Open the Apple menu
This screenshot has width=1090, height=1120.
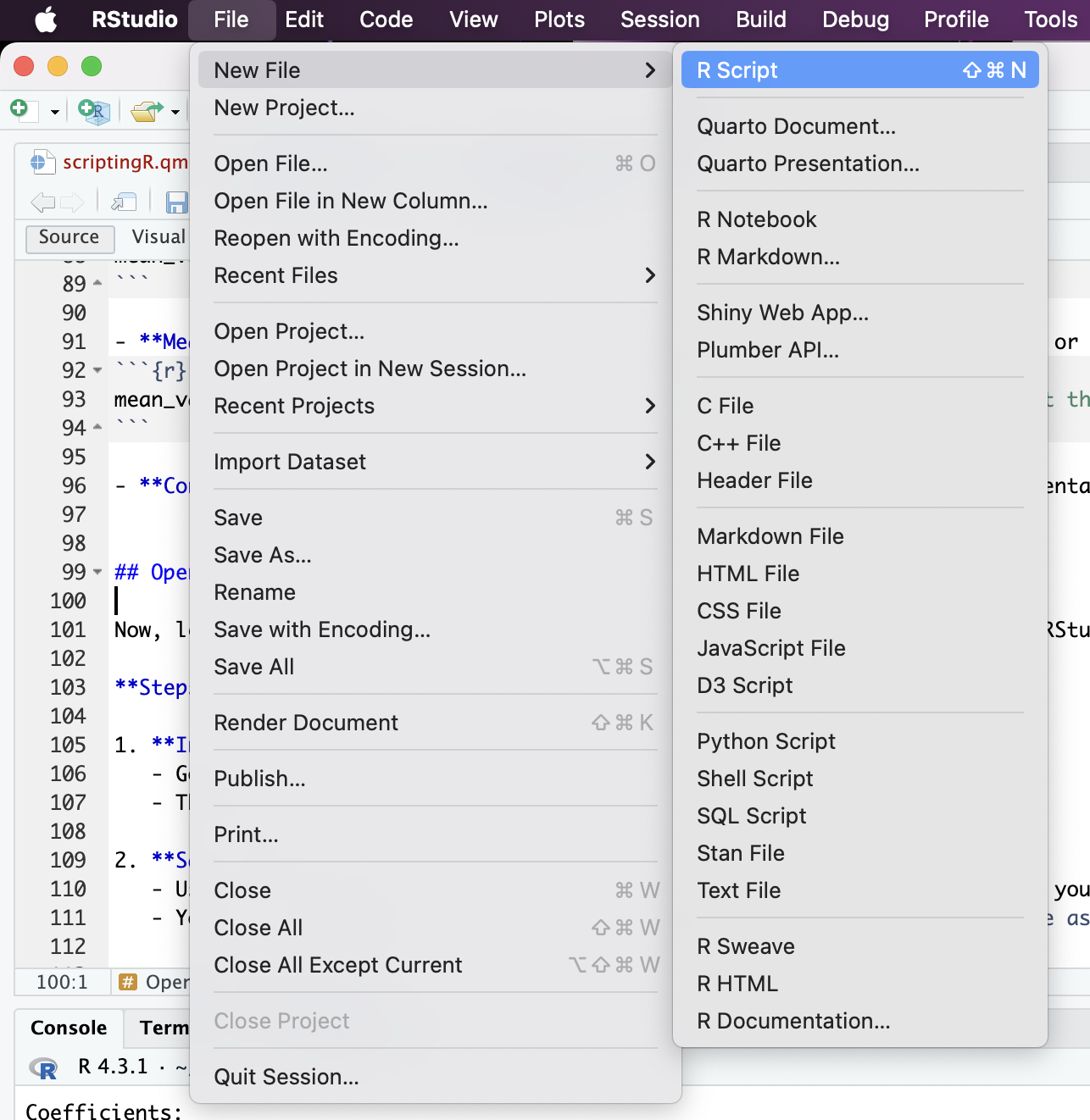coord(46,19)
